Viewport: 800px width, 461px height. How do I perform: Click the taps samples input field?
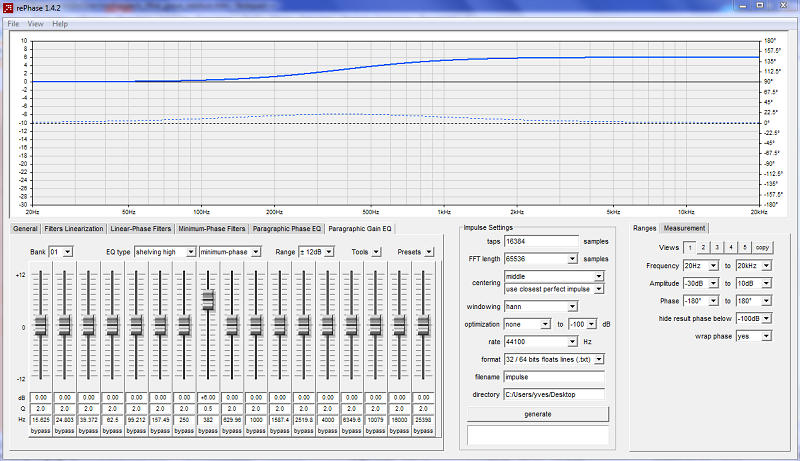coord(541,241)
